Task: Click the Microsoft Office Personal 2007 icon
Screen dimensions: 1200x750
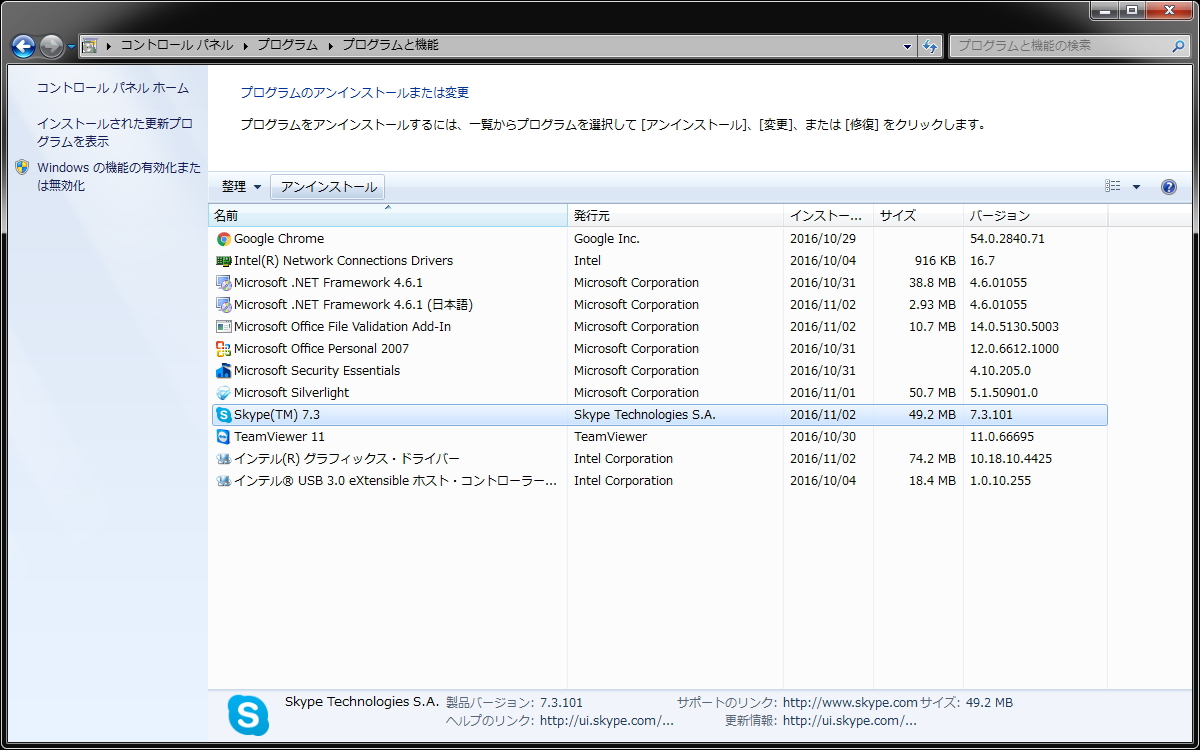Action: click(224, 349)
